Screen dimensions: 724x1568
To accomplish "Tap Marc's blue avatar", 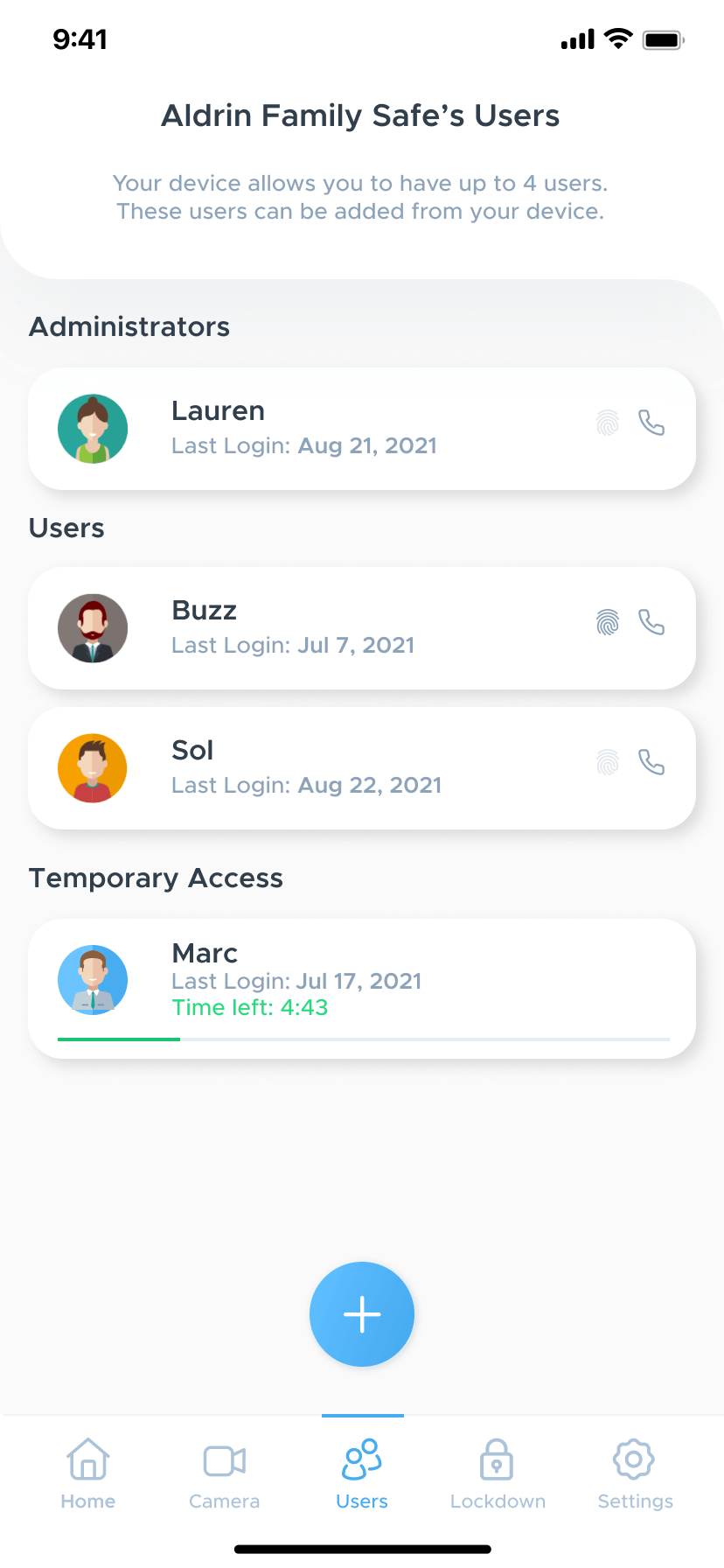I will 93,980.
